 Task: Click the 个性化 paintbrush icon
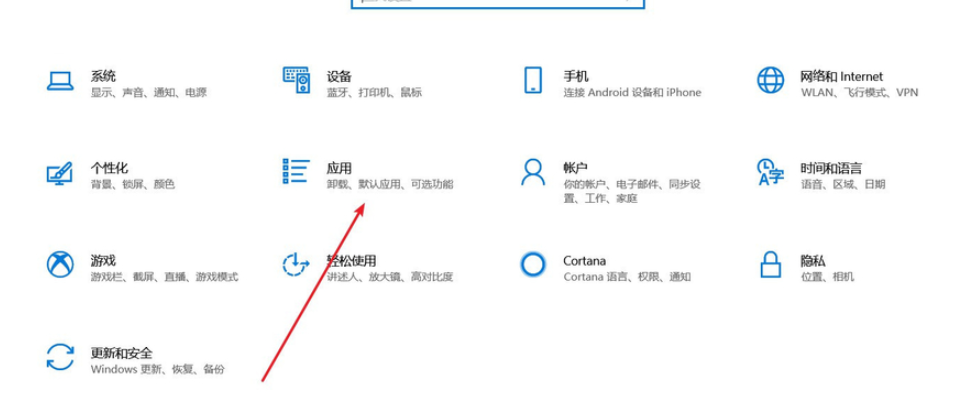59,173
